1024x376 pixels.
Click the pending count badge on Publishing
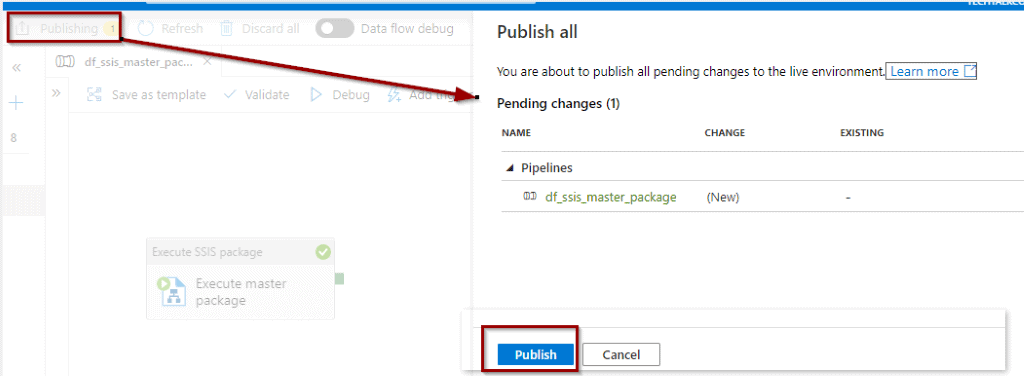tap(112, 29)
